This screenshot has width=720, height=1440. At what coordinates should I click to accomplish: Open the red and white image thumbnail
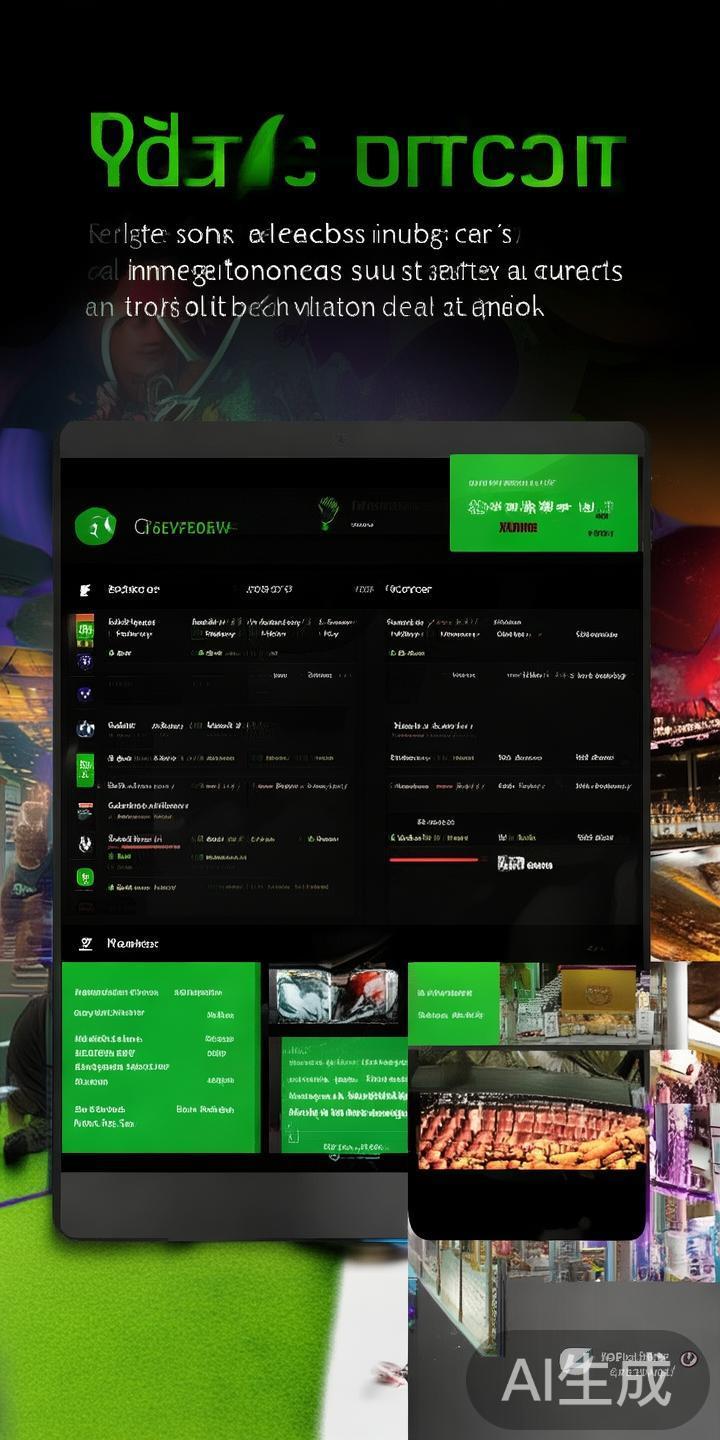click(334, 996)
